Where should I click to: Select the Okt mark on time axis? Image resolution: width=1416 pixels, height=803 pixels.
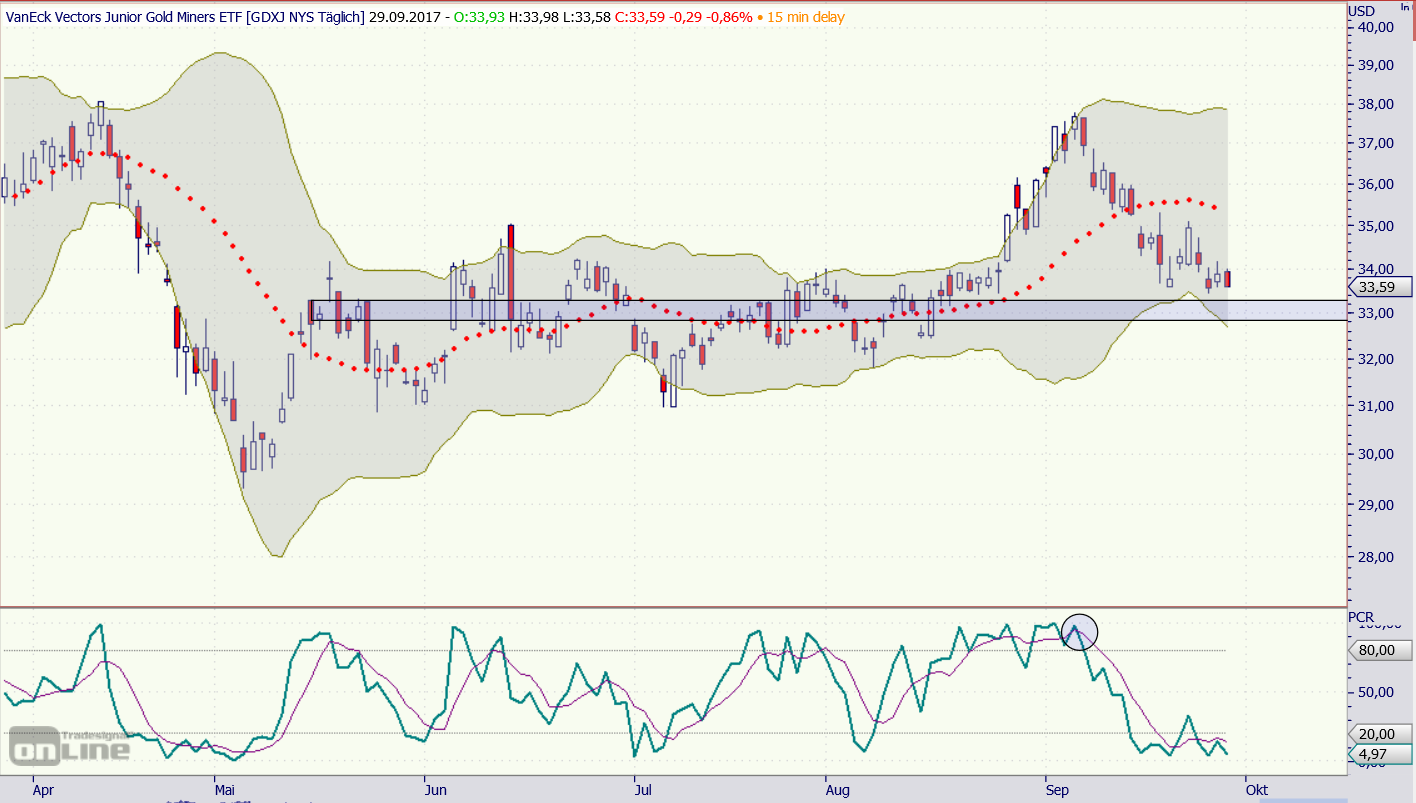[1256, 789]
